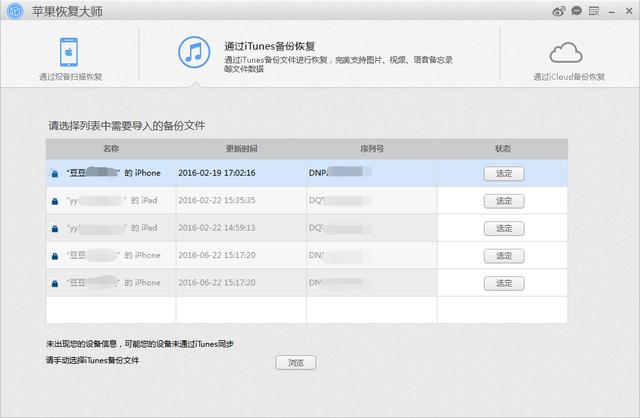Open the chat bubble feedback icon

pyautogui.click(x=576, y=11)
